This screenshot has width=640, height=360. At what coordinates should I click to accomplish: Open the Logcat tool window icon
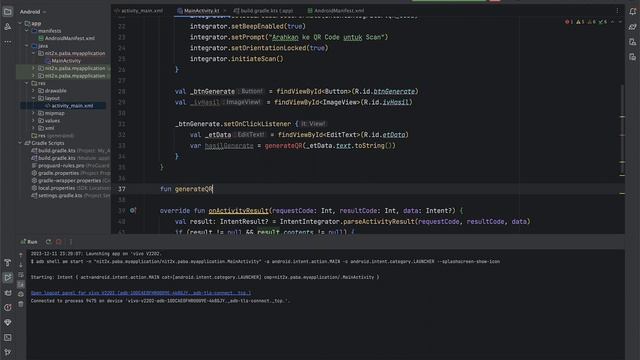pos(8,293)
